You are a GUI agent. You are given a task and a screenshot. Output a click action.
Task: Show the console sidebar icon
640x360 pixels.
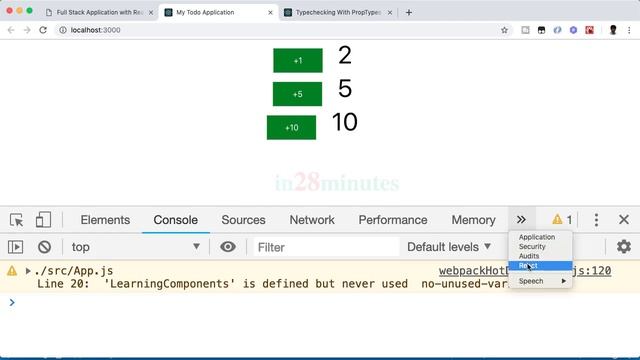16,247
